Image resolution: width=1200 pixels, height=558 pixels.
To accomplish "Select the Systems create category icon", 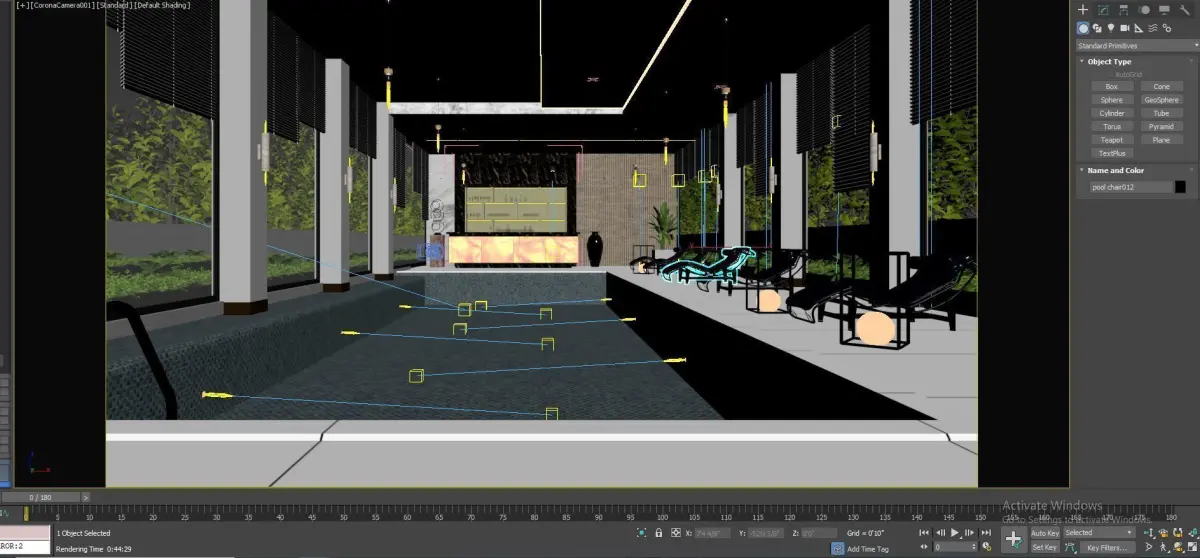I will coord(1167,28).
